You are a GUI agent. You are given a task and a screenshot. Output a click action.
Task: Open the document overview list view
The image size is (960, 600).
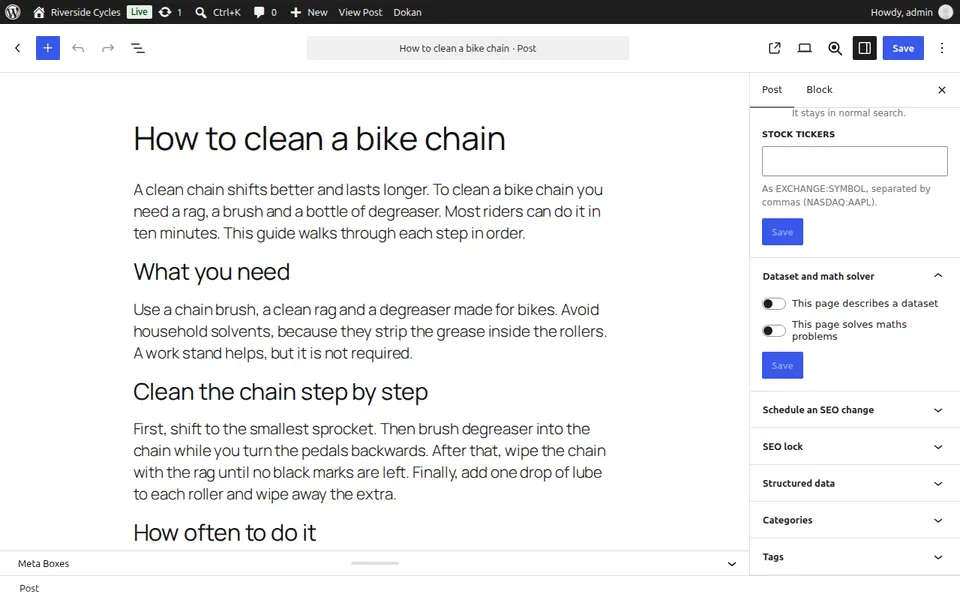[138, 48]
